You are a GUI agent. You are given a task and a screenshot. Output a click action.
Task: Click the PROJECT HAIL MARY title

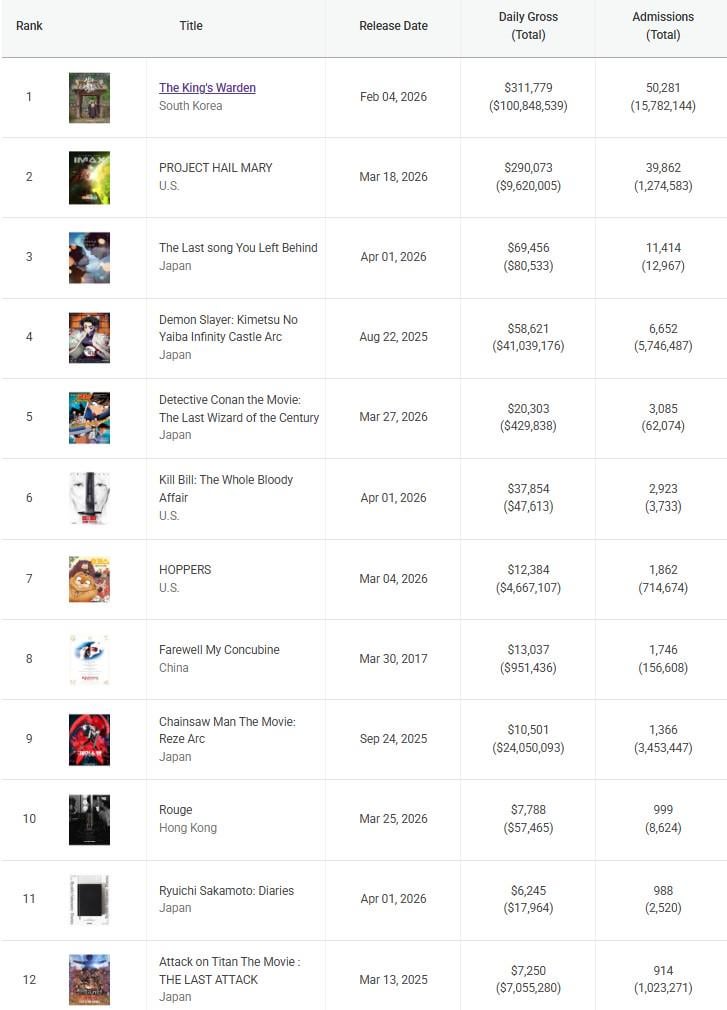(215, 168)
